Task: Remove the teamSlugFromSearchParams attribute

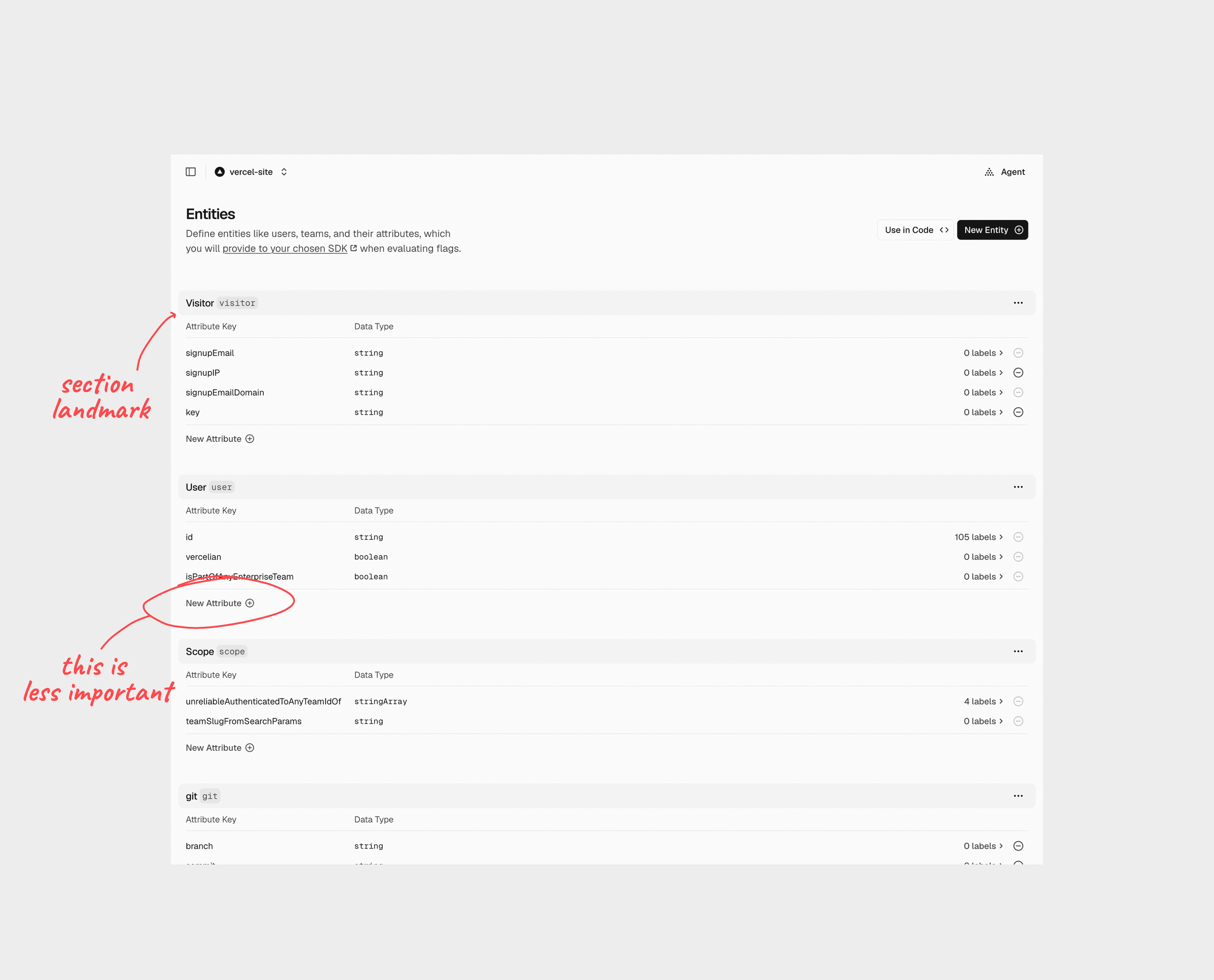Action: (x=1018, y=721)
